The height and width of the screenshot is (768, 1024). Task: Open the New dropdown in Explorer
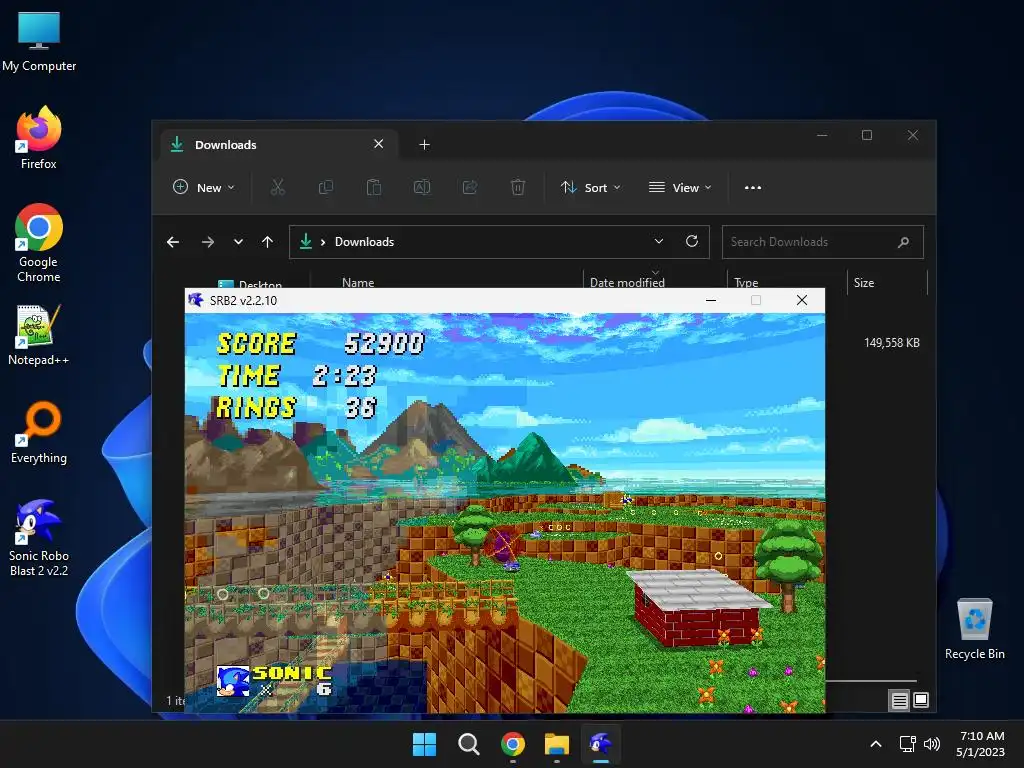click(204, 187)
